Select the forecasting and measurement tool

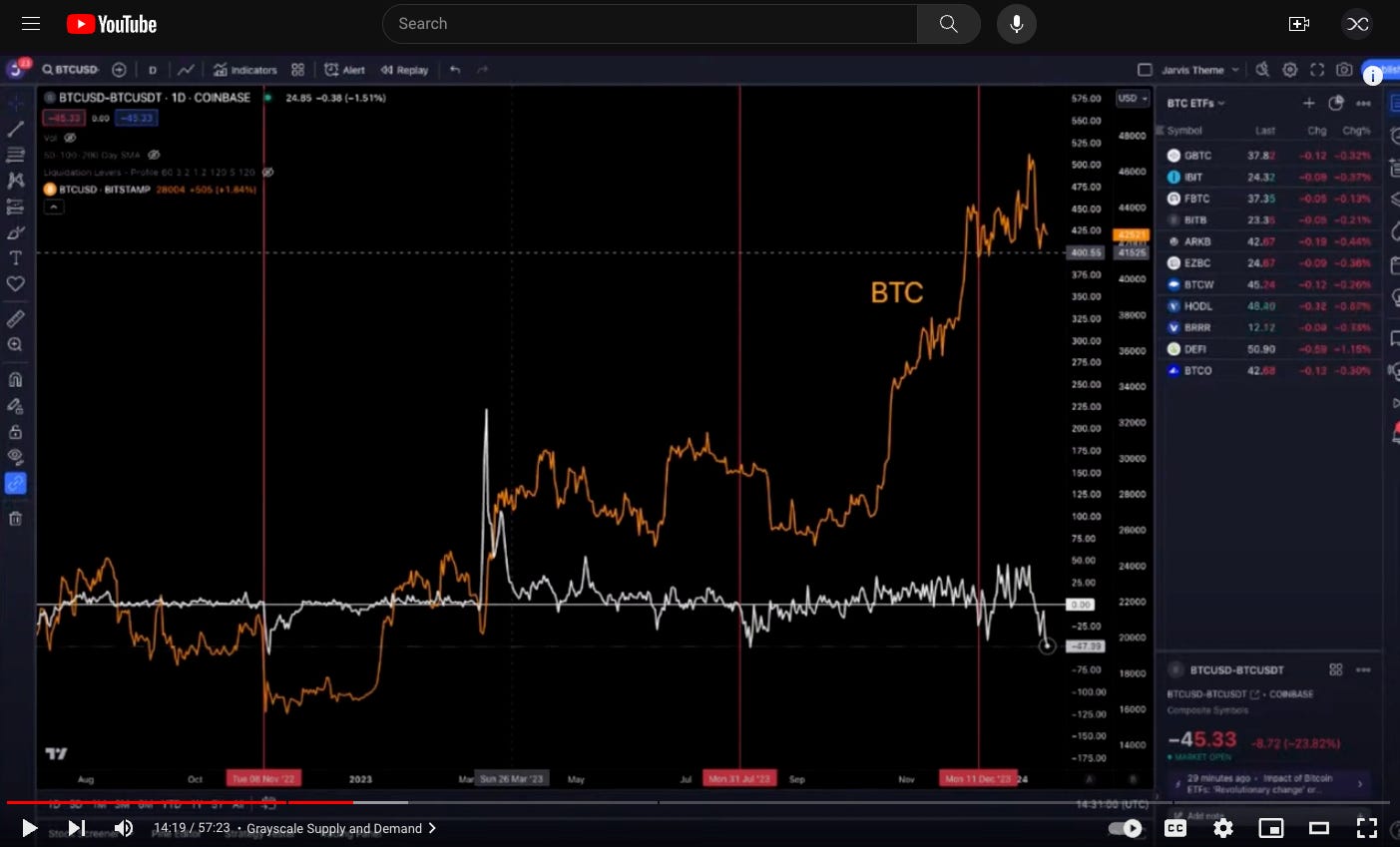[x=16, y=207]
